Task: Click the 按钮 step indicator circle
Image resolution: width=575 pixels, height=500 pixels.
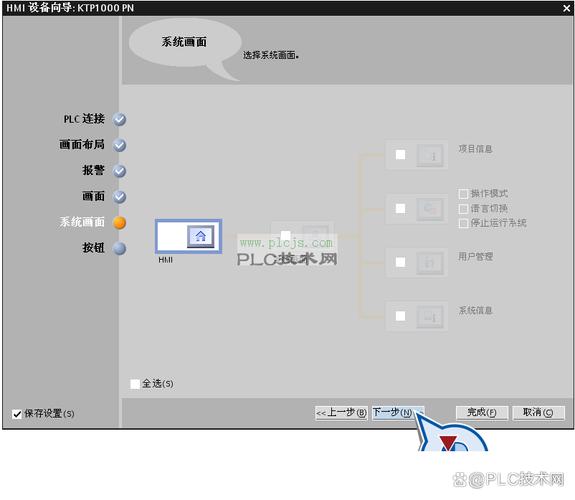Action: click(120, 248)
